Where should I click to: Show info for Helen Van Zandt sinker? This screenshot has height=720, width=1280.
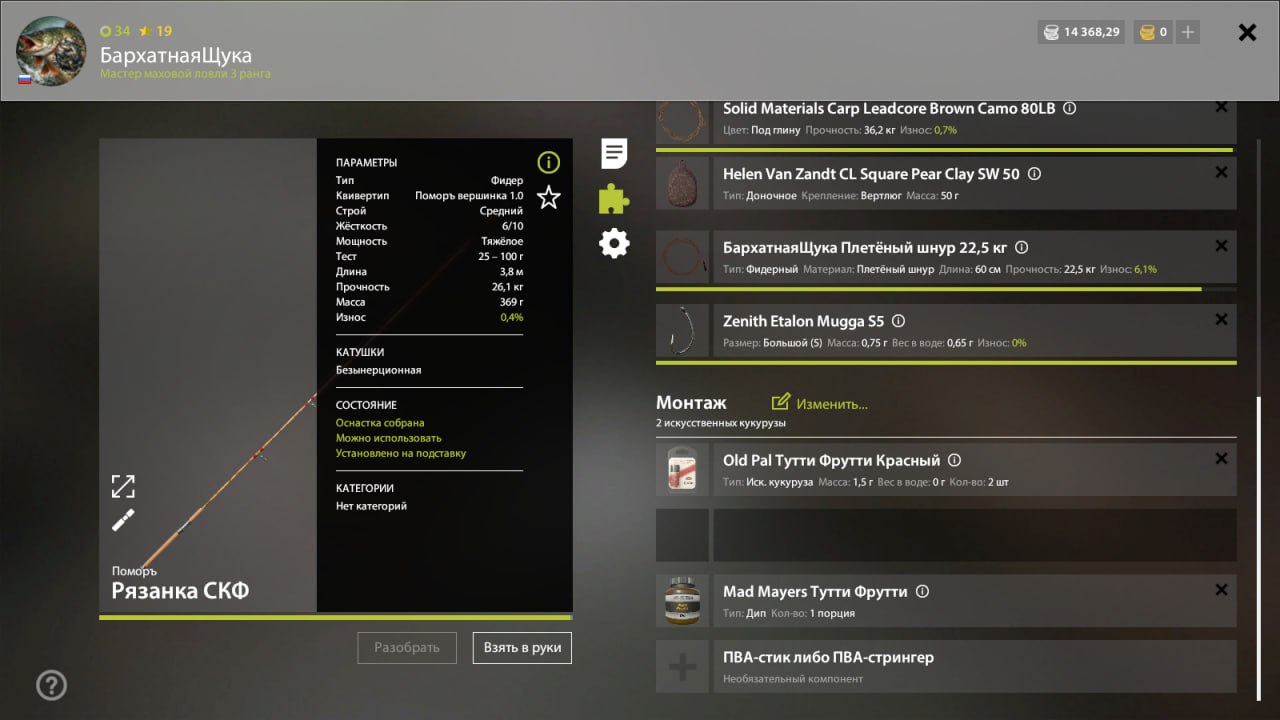coord(1034,174)
